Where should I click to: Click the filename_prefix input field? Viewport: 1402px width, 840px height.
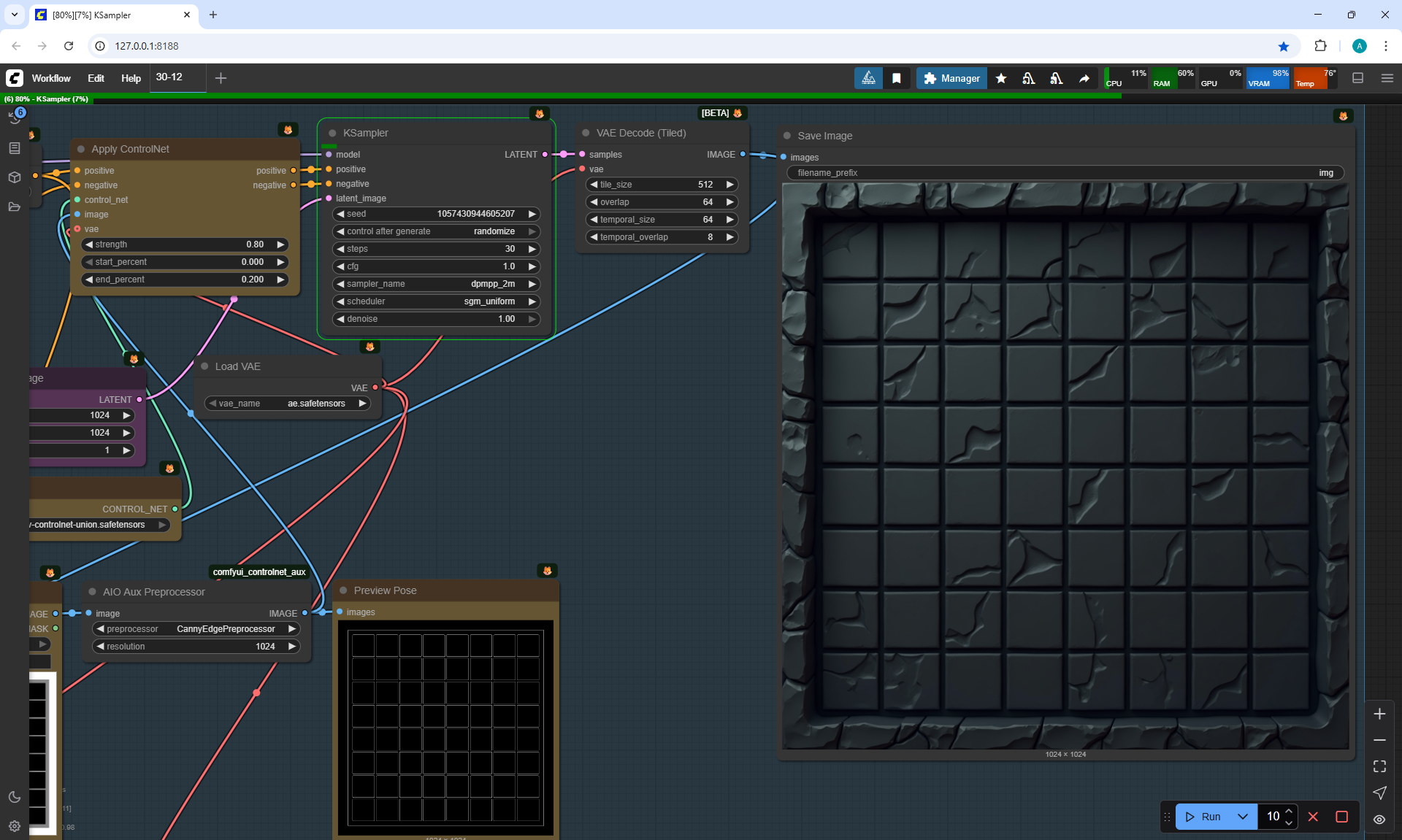(1065, 173)
